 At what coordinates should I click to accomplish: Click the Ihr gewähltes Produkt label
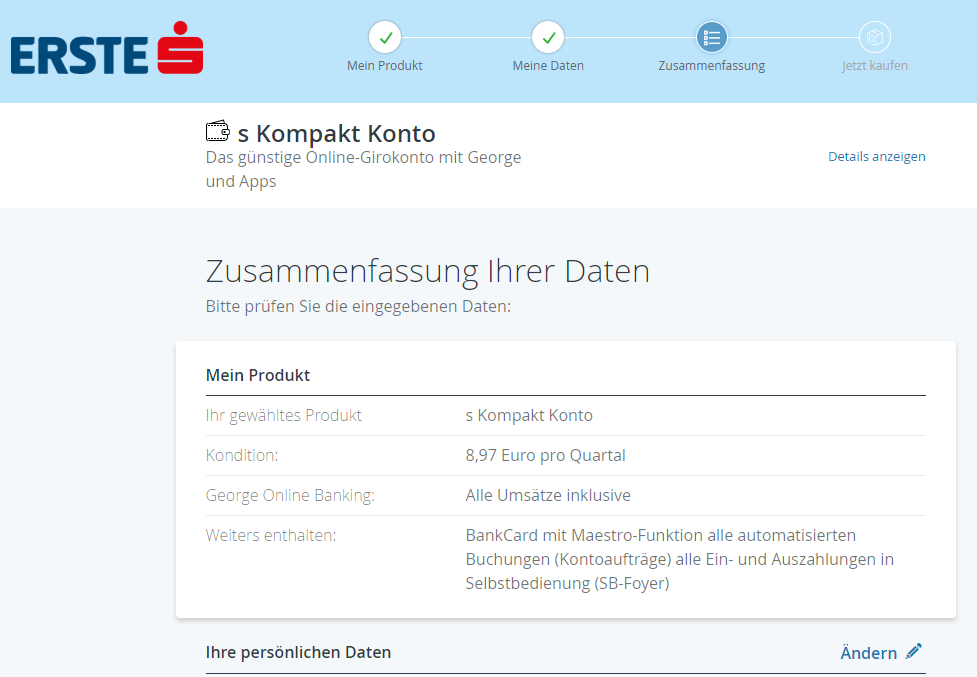[284, 415]
